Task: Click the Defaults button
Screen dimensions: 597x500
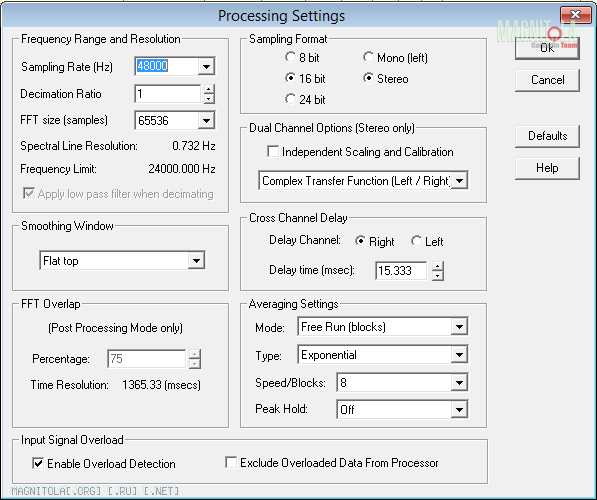Action: (x=548, y=136)
